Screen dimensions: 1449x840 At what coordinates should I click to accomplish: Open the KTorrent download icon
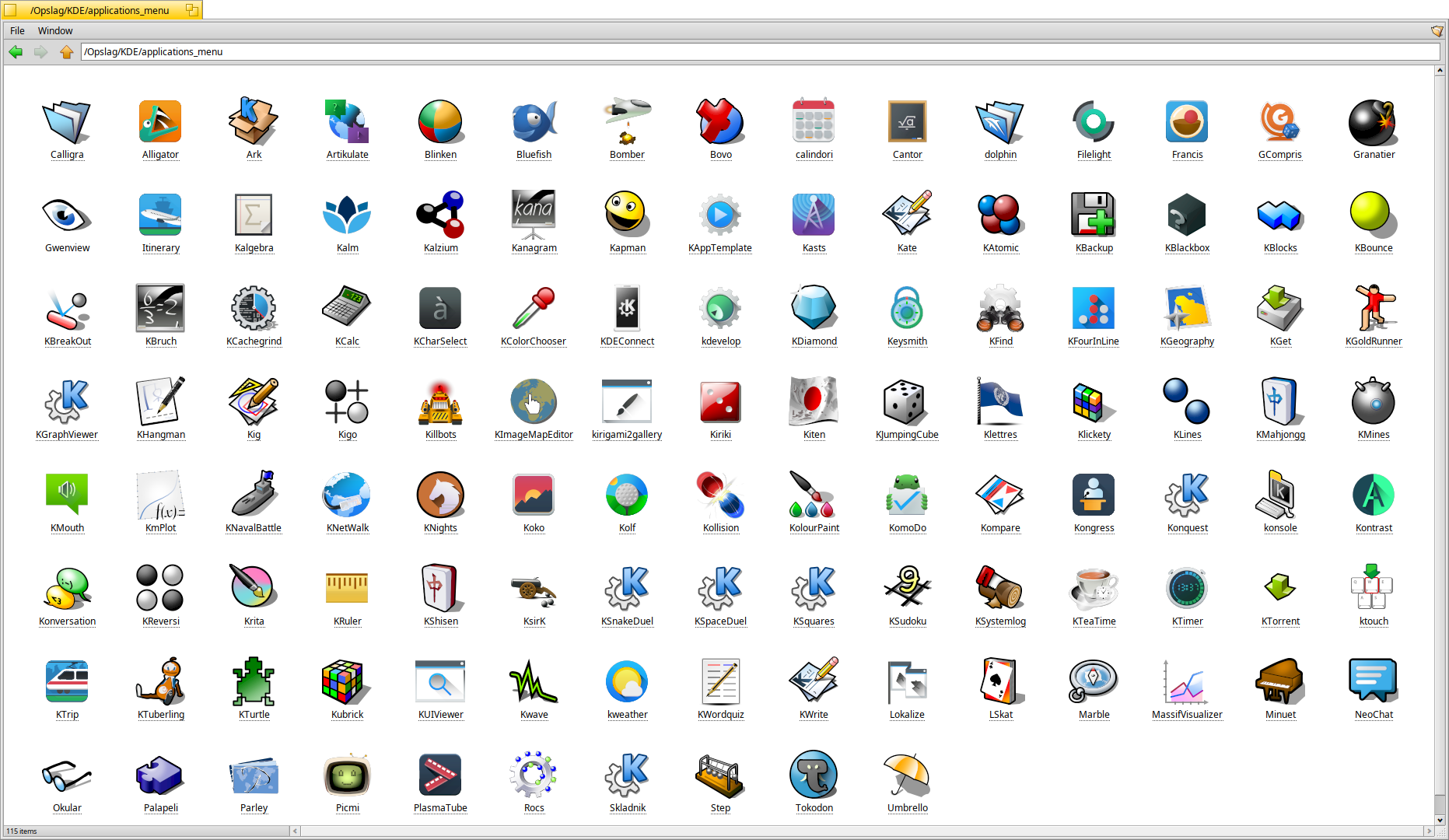tap(1280, 588)
